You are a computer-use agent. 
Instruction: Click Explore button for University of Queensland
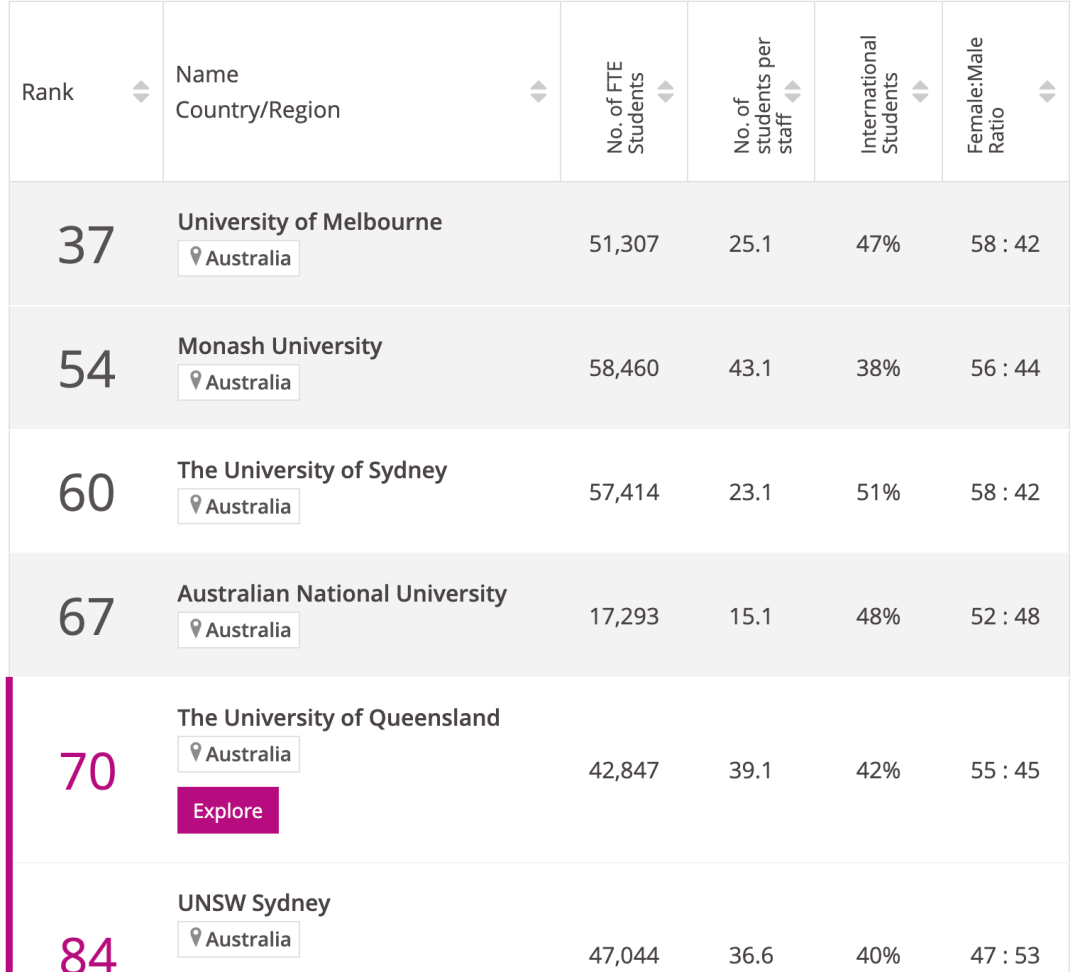(228, 811)
